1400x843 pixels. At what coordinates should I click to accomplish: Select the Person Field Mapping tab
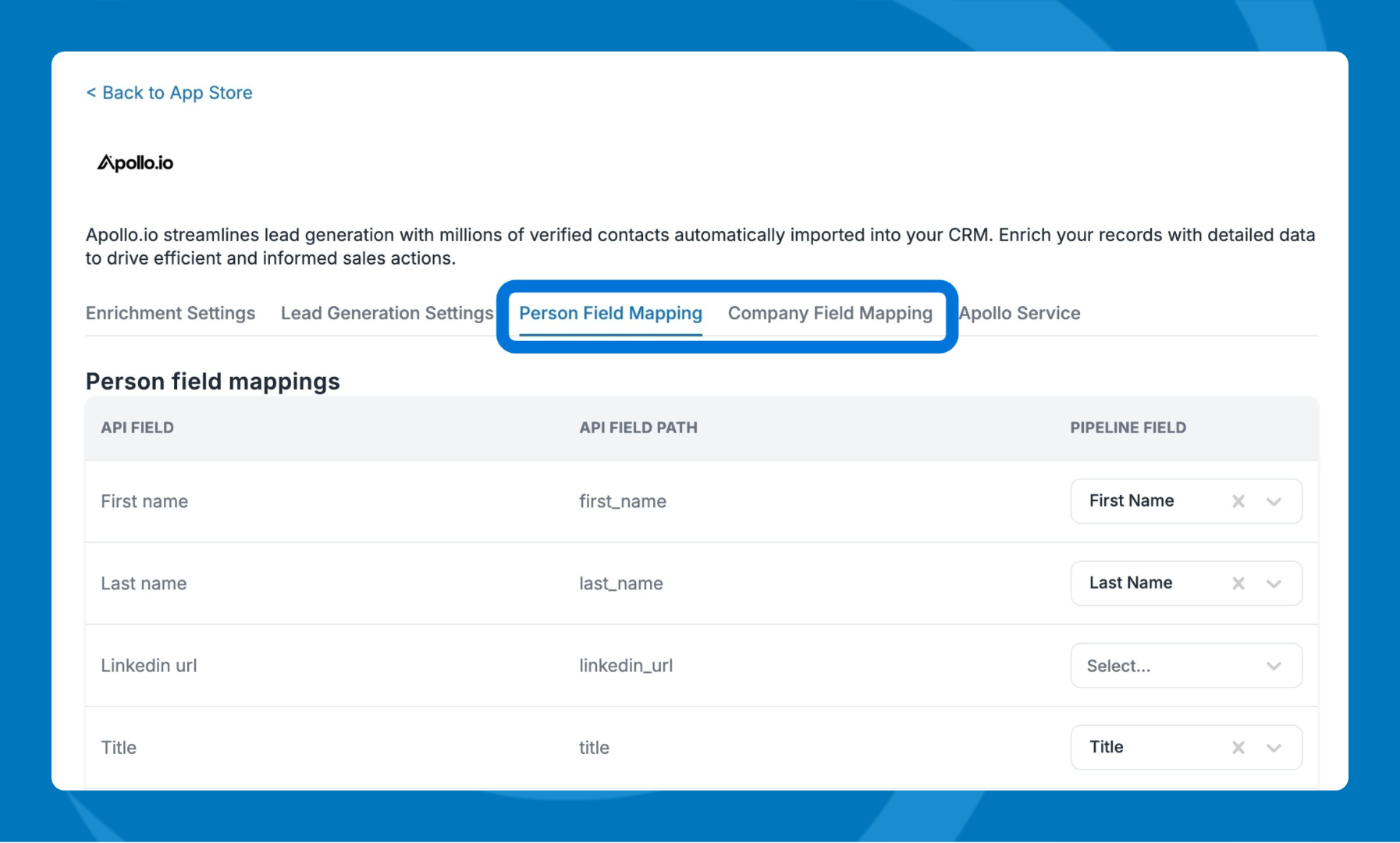coord(610,313)
